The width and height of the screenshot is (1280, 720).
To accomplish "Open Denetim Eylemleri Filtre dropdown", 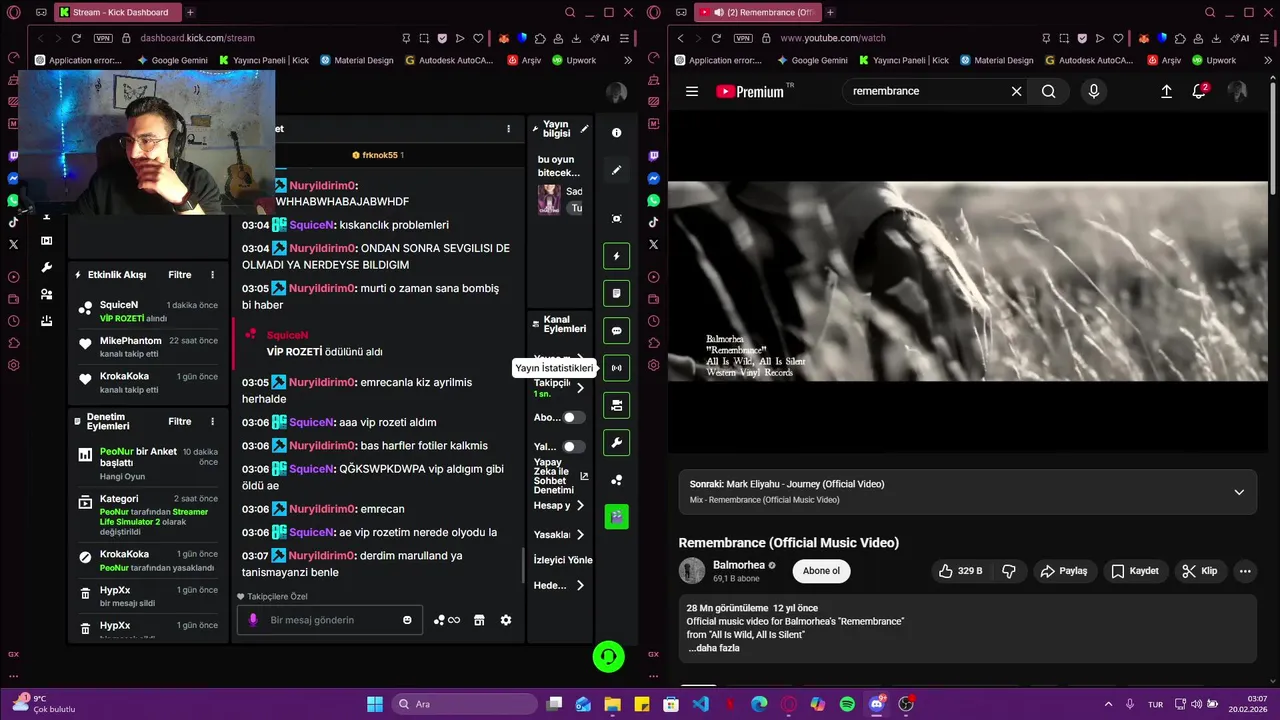I will point(180,422).
